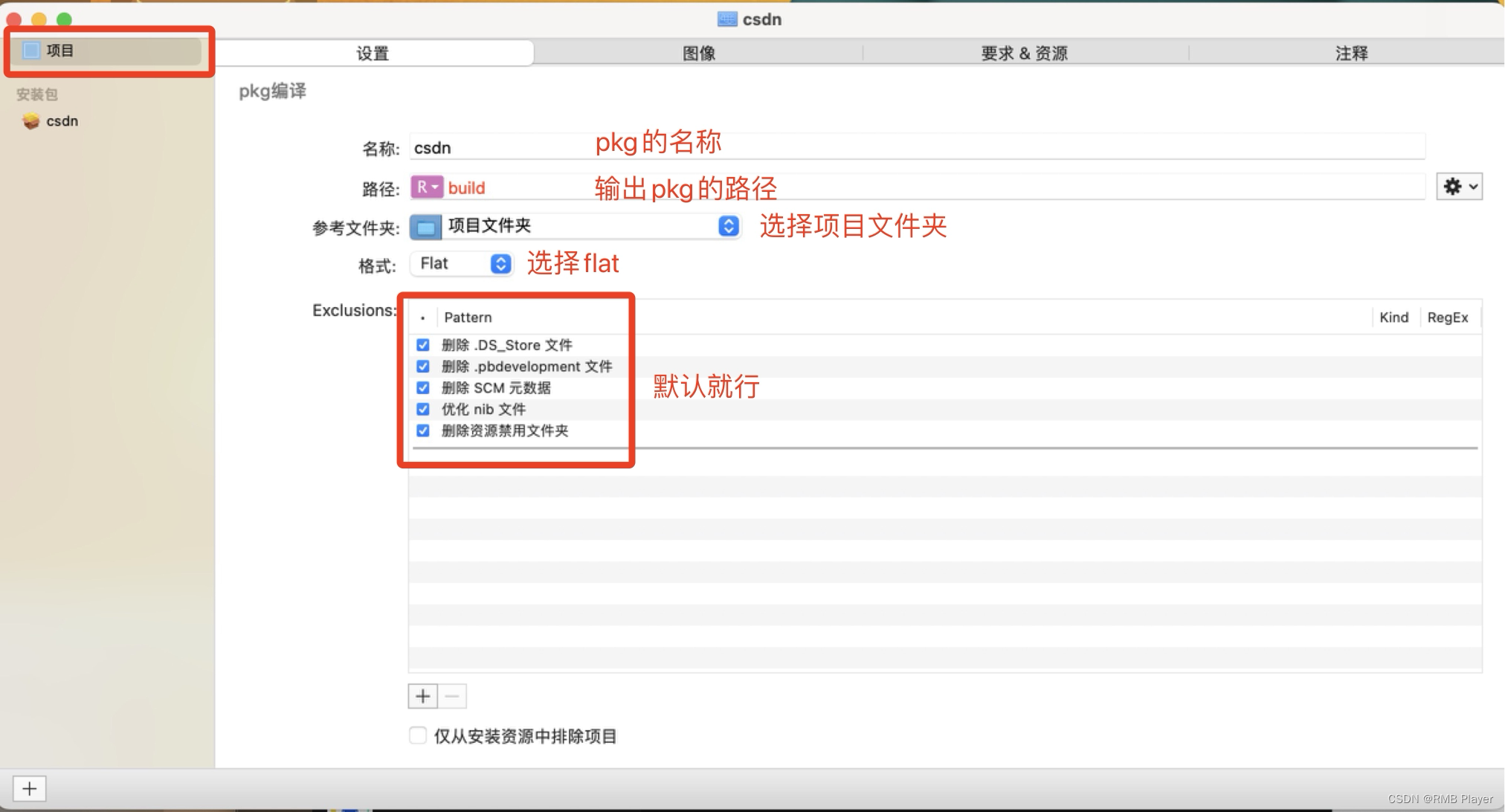The height and width of the screenshot is (812, 1505).
Task: Click the csdn document icon in title bar
Action: [x=726, y=19]
